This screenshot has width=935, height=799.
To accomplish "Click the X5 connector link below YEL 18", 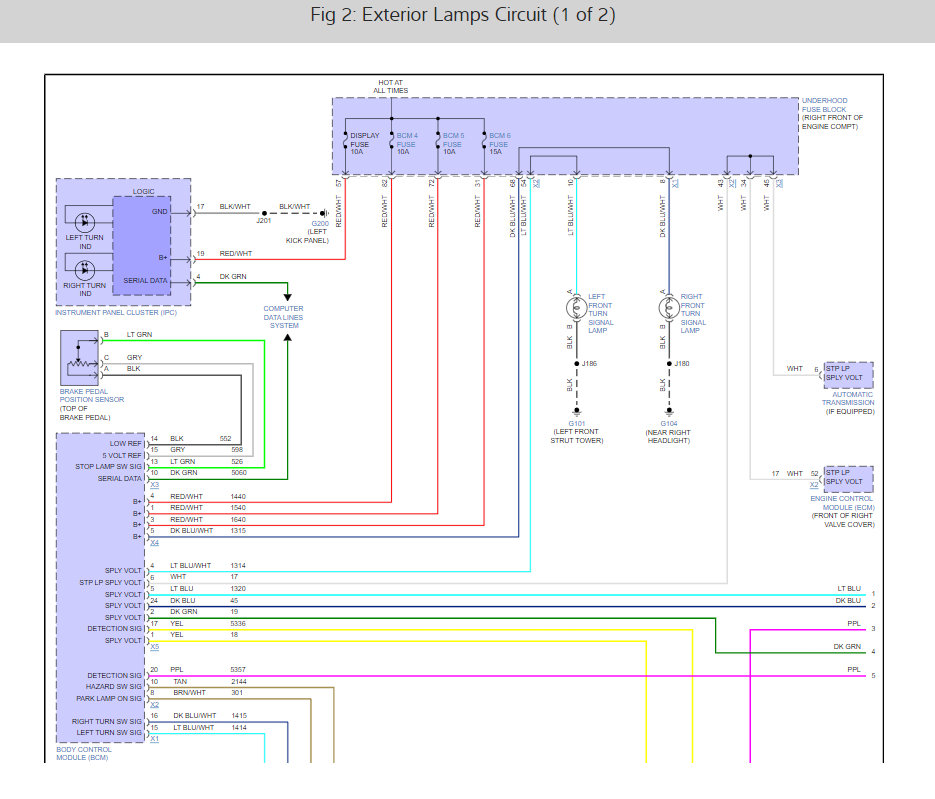I will (154, 647).
